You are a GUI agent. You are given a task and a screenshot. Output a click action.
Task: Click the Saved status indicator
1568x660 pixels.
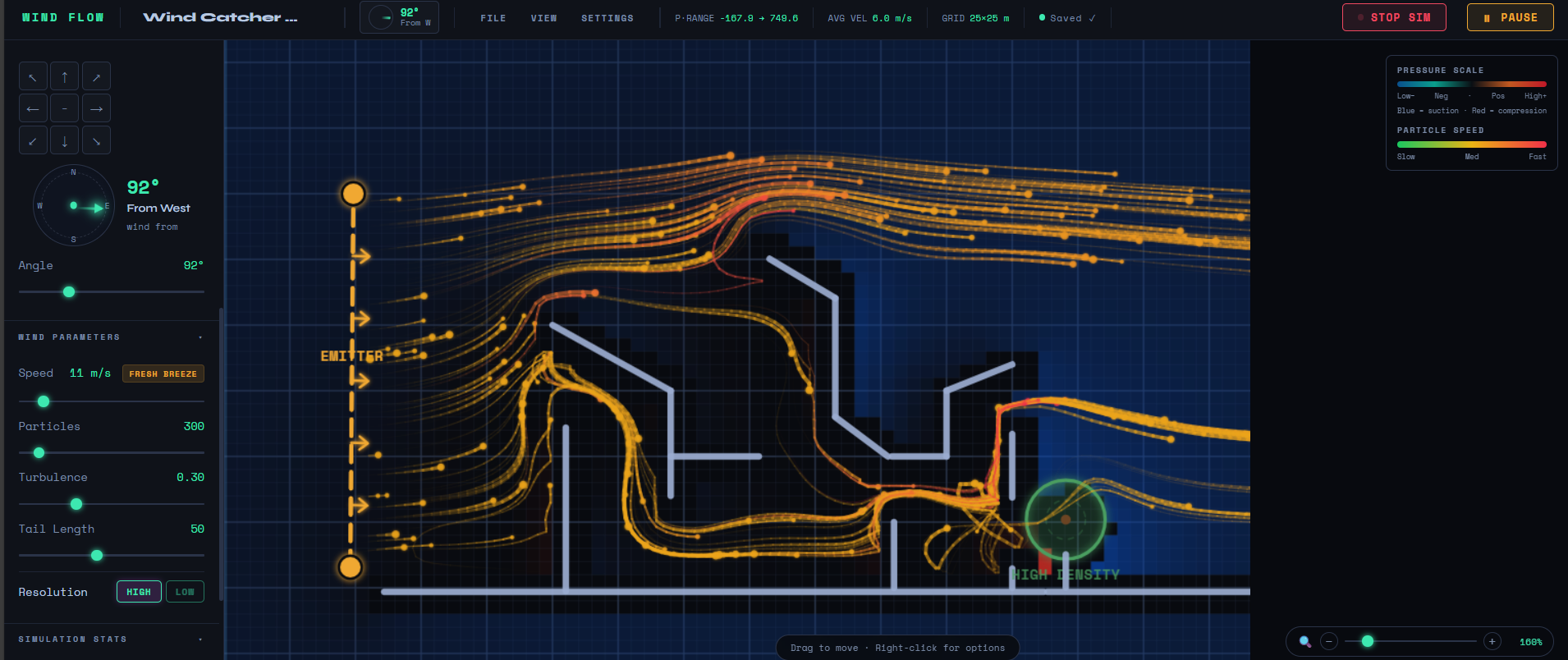click(x=1067, y=18)
